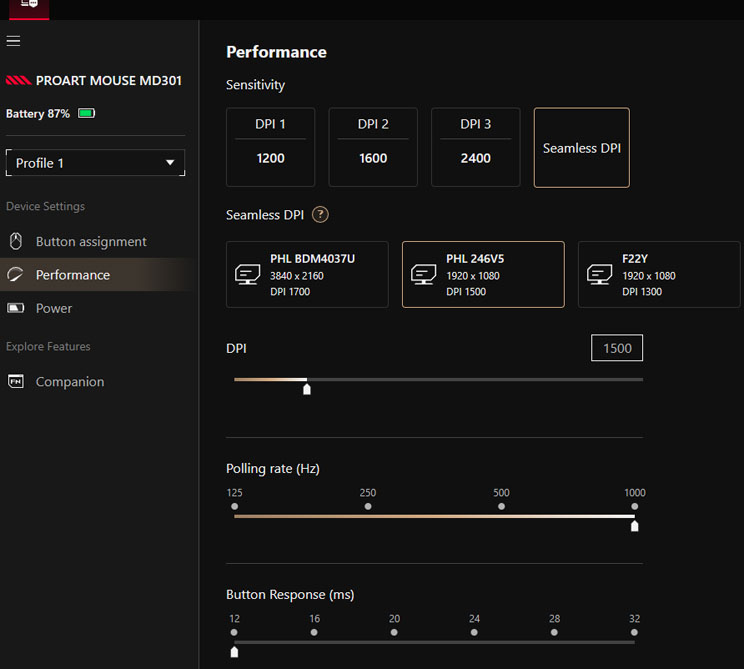Click the monitor icon in PHL BDM4037U card

(247, 274)
